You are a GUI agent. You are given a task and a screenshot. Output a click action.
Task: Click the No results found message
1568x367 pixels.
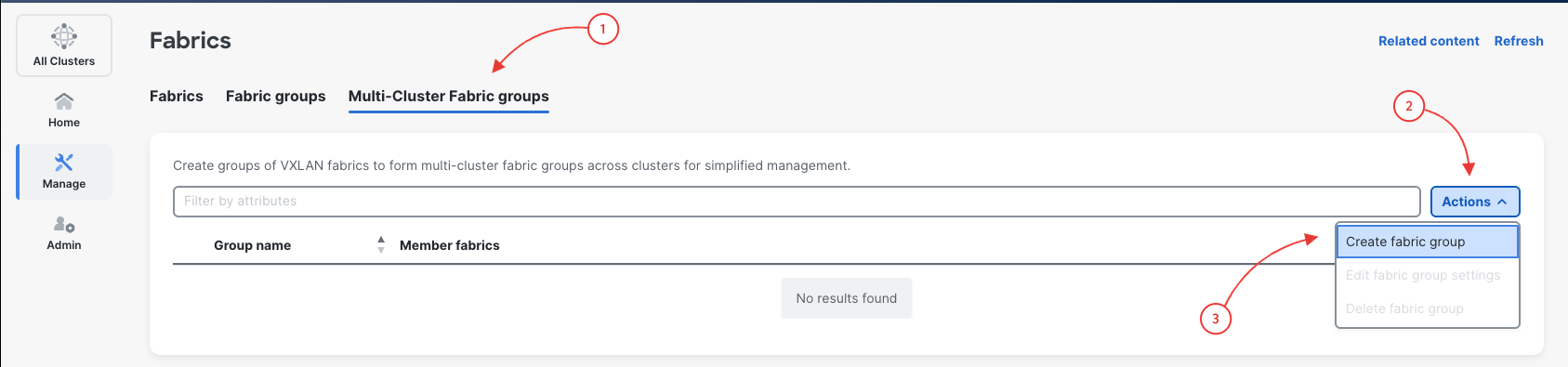pyautogui.click(x=847, y=298)
